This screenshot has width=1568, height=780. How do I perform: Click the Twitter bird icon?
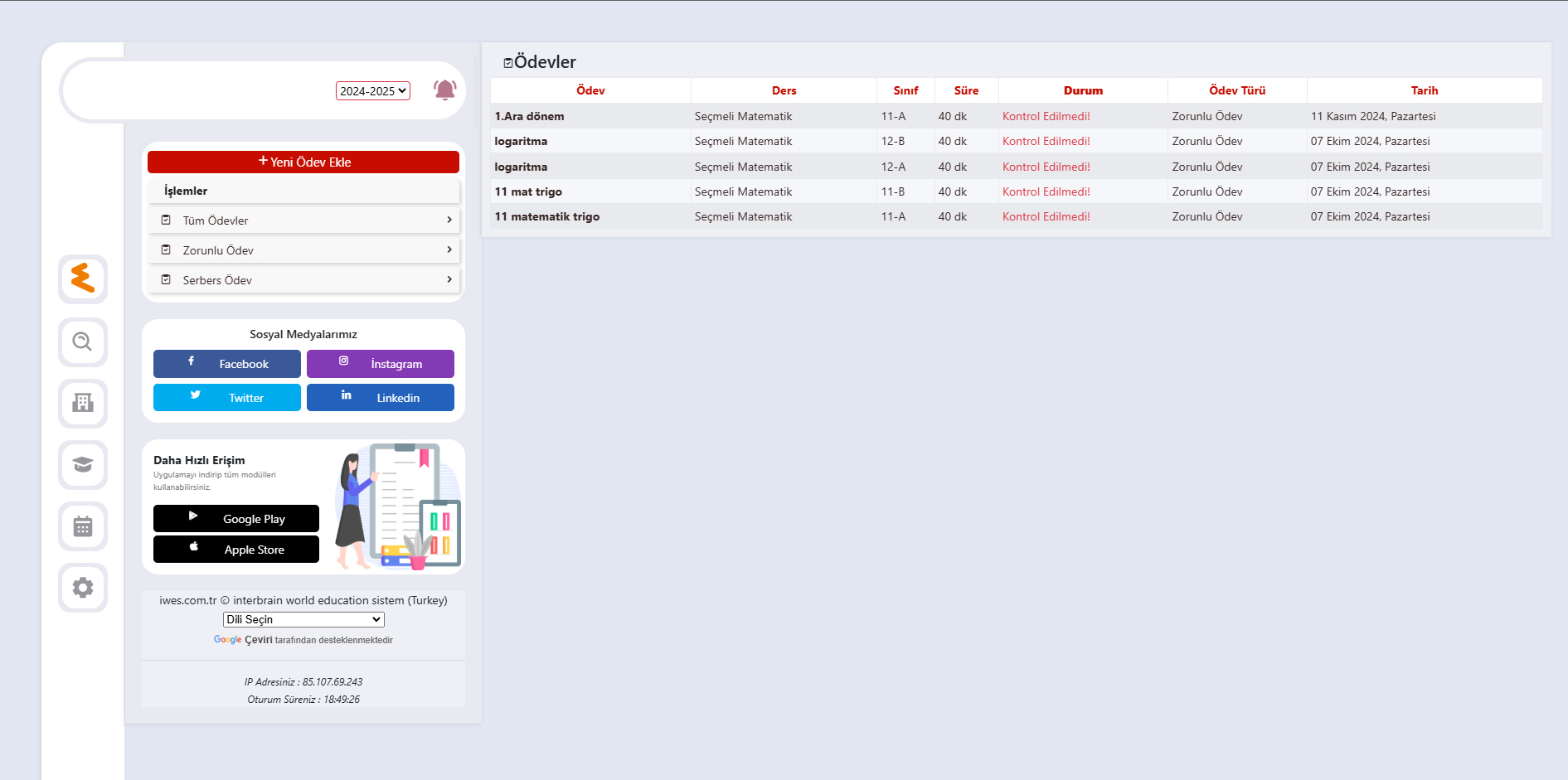point(196,395)
